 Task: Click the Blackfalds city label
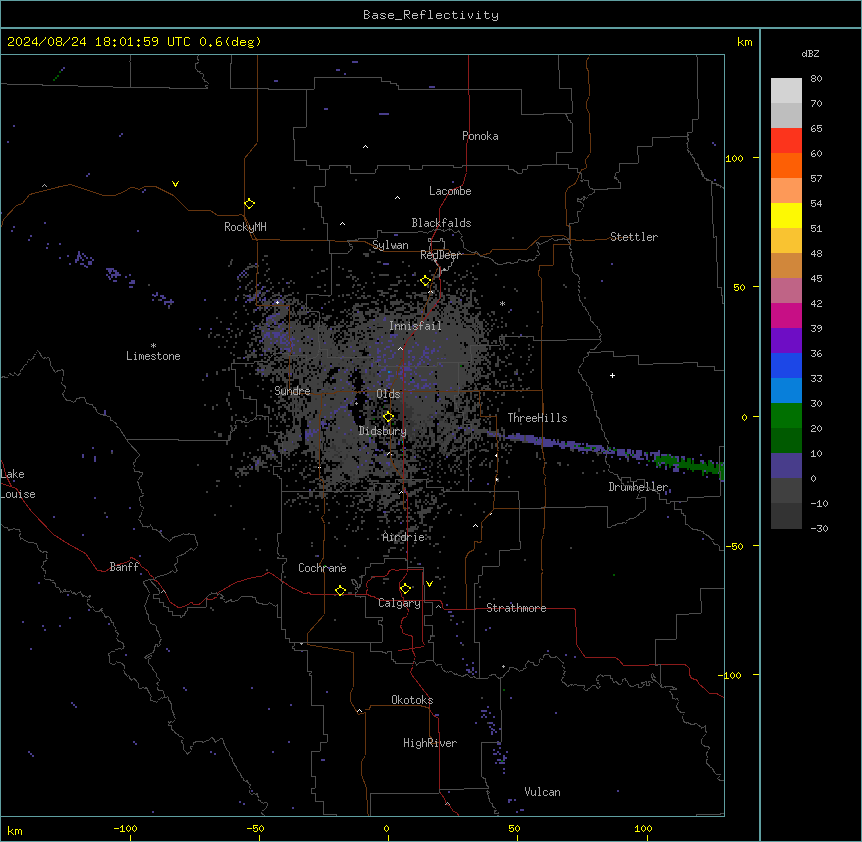pyautogui.click(x=441, y=223)
